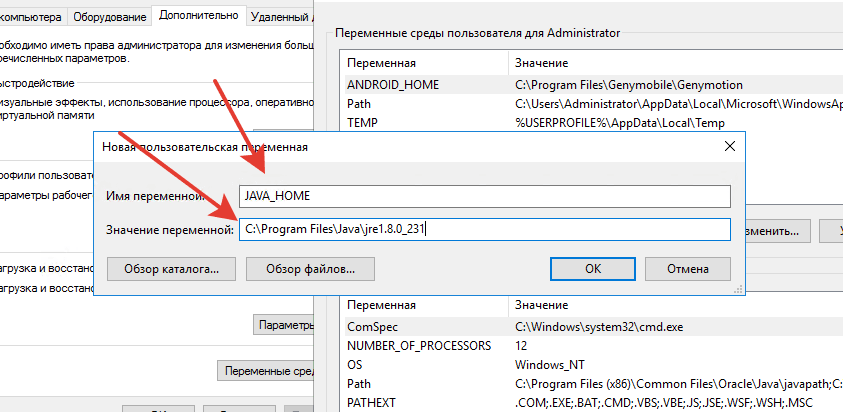Click the JAVA_HOME variable name field
Image resolution: width=843 pixels, height=412 pixels.
point(485,196)
